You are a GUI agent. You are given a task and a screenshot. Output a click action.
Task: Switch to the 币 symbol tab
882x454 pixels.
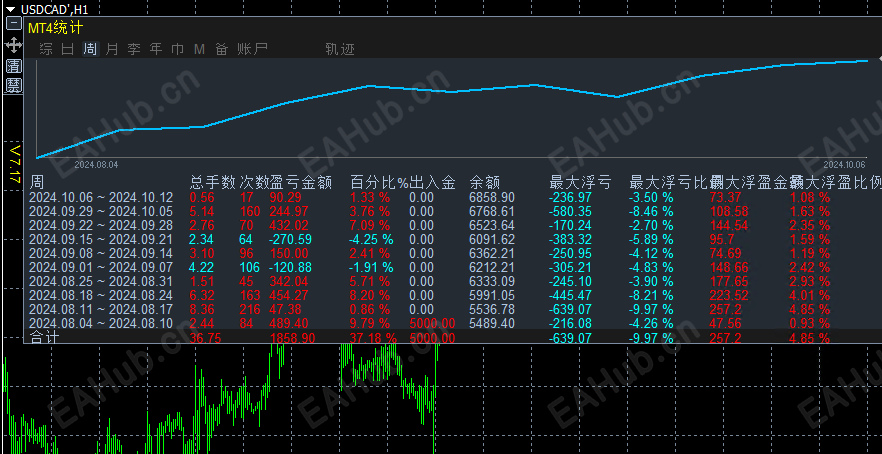click(178, 49)
